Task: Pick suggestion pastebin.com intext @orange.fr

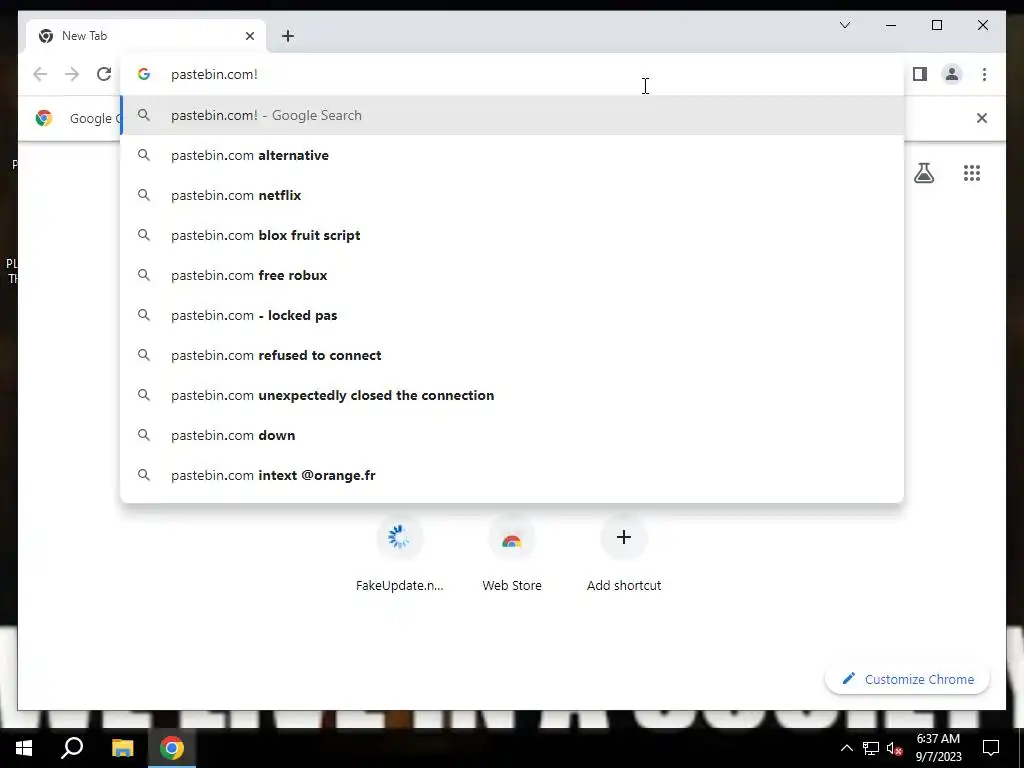Action: (513, 475)
